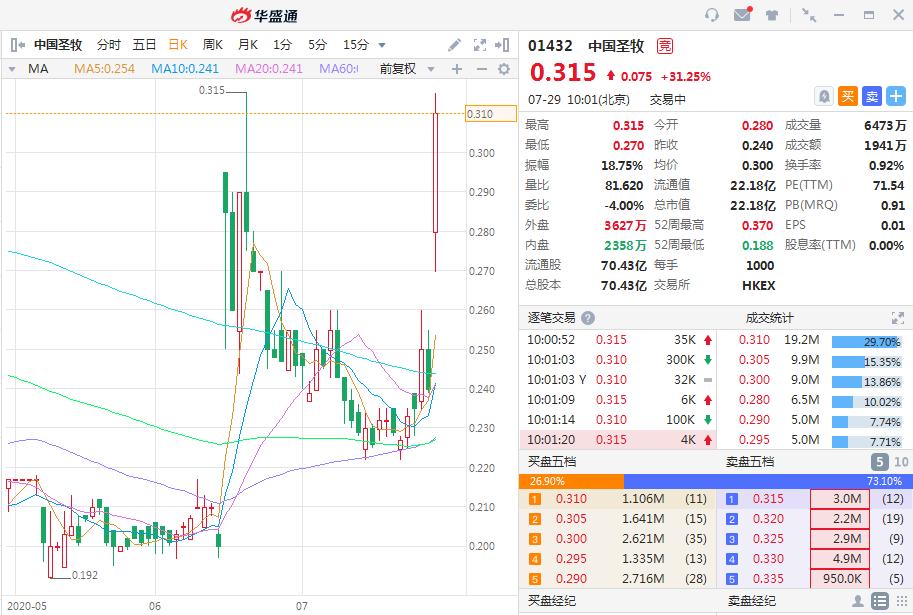The width and height of the screenshot is (913, 615).
Task: Collapse the left panel next to 中国圣牧
Action: [x=17, y=45]
